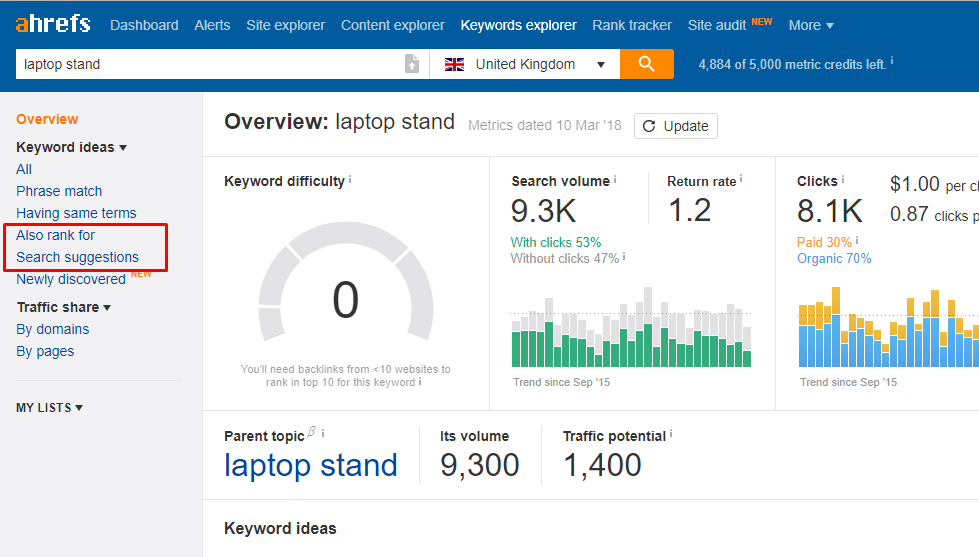Open the Dashboard menu
This screenshot has height=557, width=979.
[x=144, y=26]
